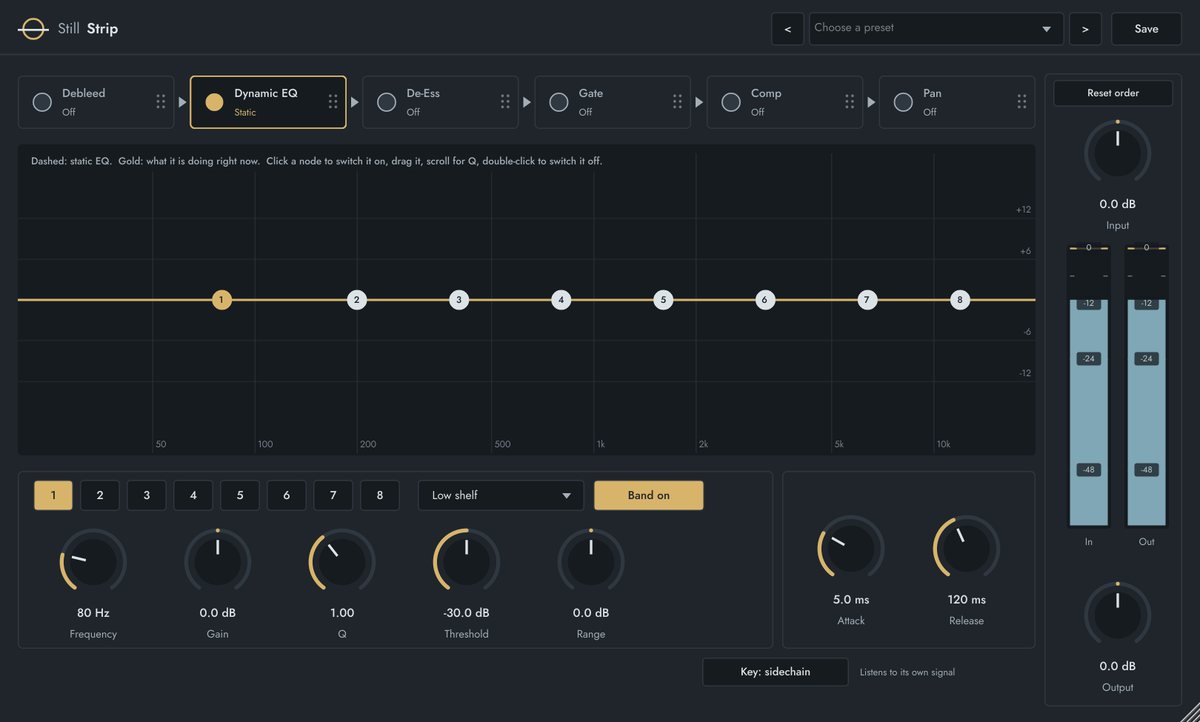Open the Choose a preset dropdown
The image size is (1200, 722).
936,29
